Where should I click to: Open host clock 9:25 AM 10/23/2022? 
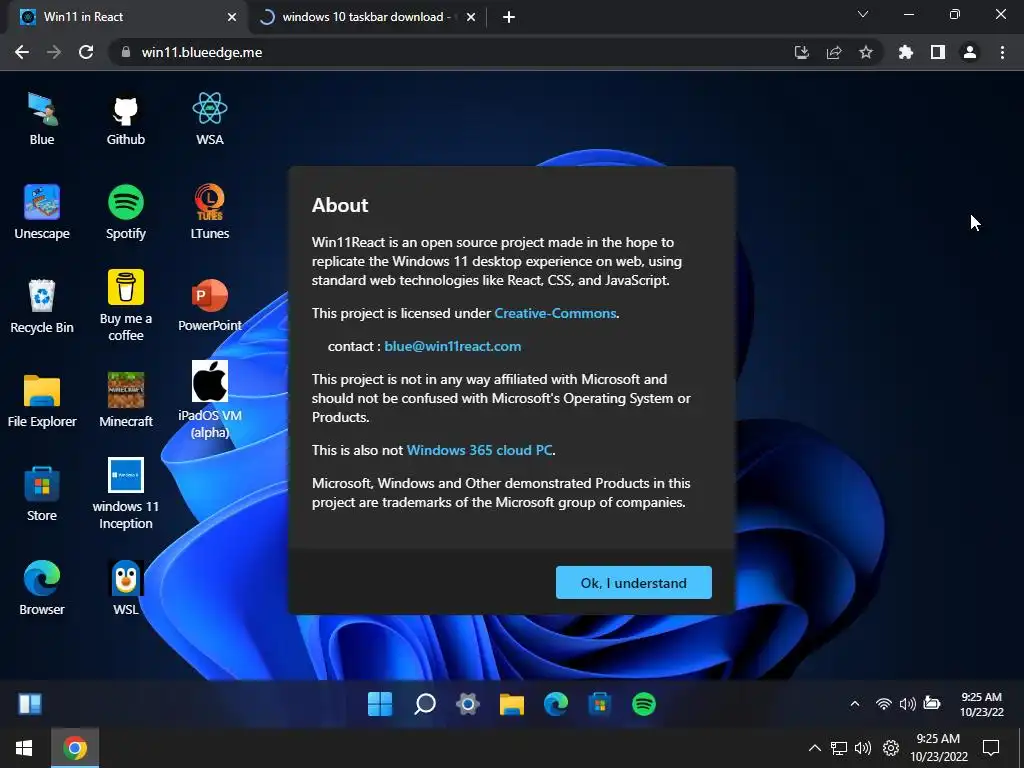click(x=938, y=748)
